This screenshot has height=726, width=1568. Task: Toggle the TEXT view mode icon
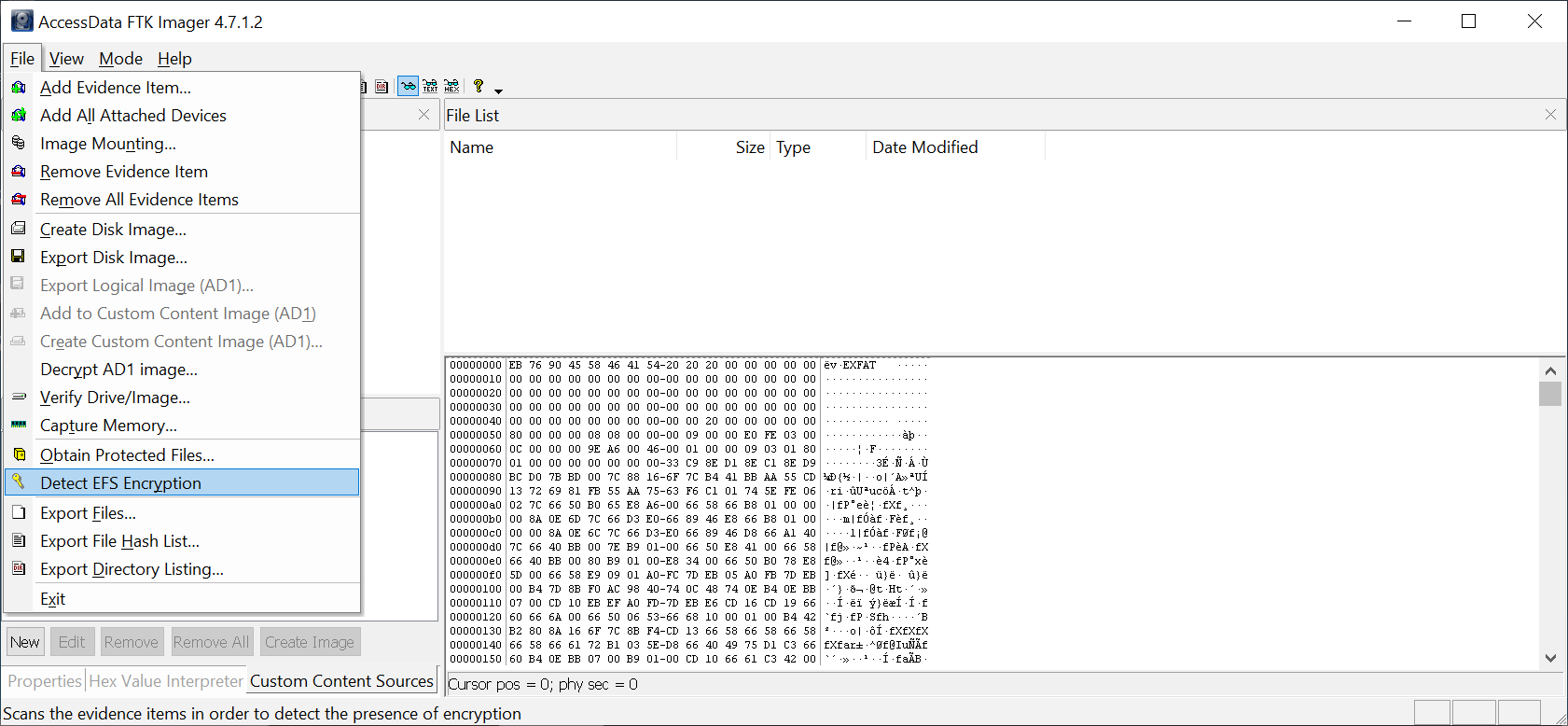430,87
